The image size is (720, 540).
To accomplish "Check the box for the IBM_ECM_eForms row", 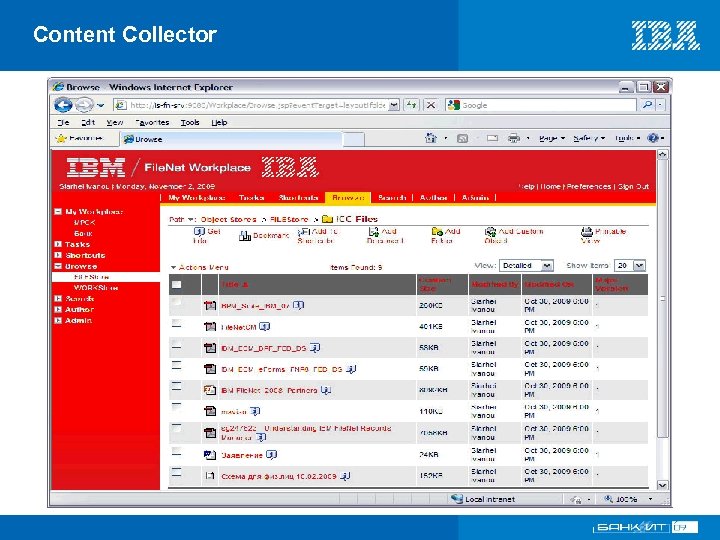I will pyautogui.click(x=176, y=366).
